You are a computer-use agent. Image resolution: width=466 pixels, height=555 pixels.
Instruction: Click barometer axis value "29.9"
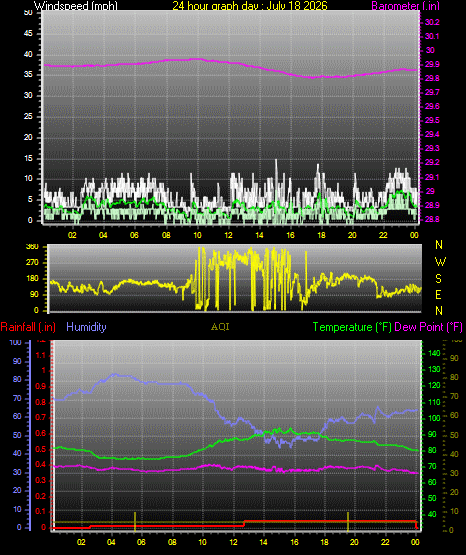432,64
